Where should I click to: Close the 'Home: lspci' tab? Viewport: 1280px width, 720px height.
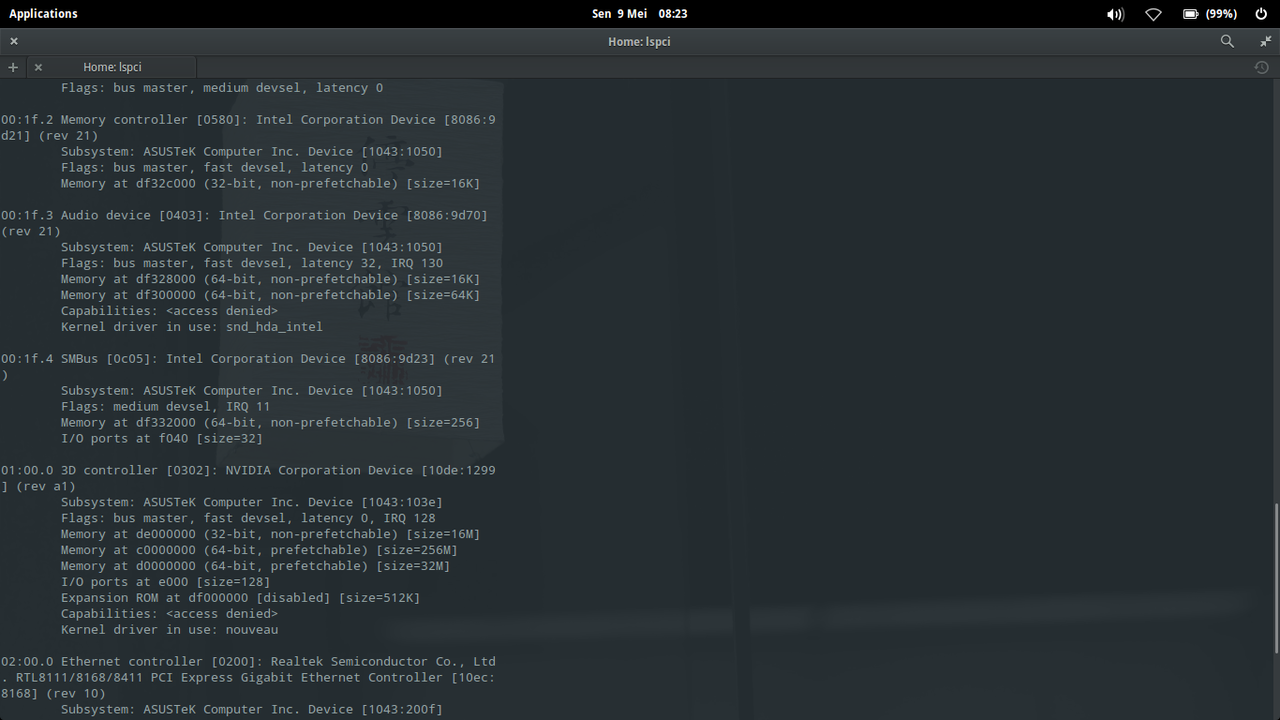coord(38,67)
